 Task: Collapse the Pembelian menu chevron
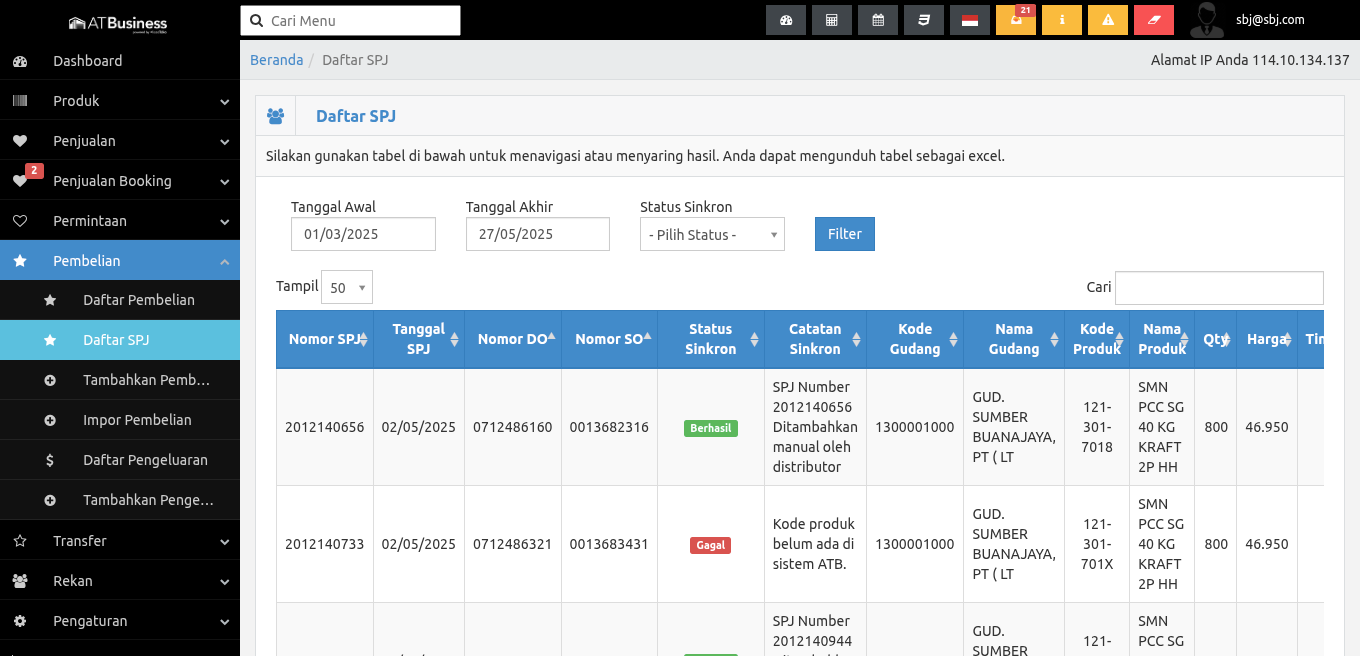[224, 261]
